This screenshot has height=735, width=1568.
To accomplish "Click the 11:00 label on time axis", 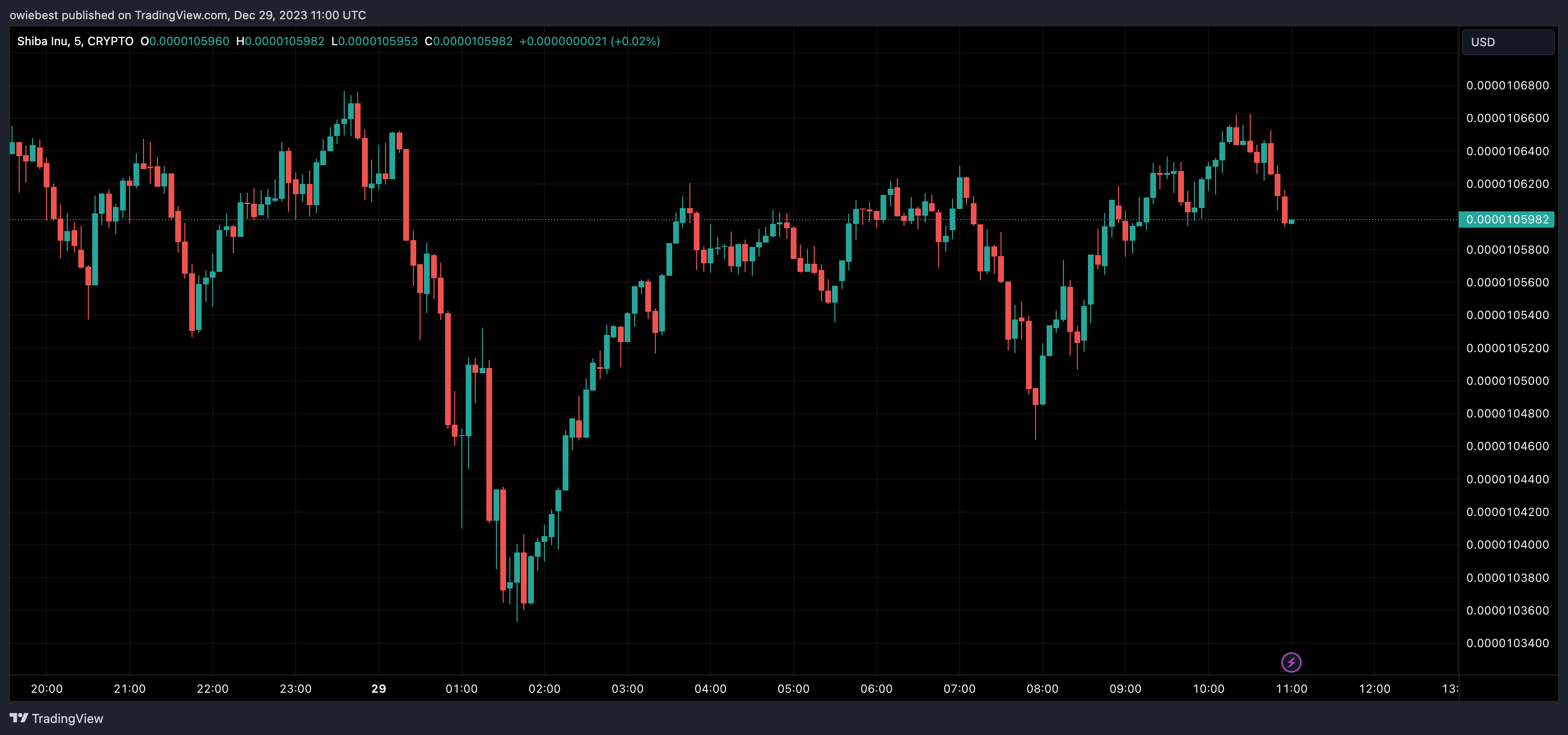I will pyautogui.click(x=1291, y=689).
